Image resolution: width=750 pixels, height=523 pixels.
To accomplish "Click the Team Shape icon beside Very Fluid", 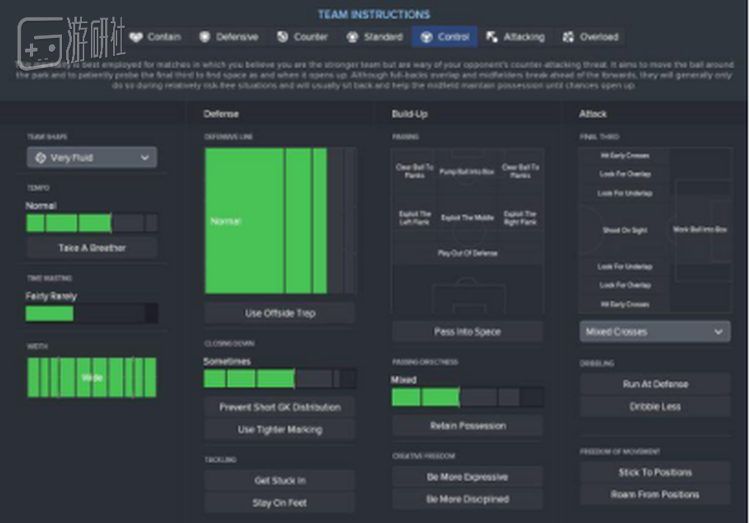I will click(x=40, y=158).
